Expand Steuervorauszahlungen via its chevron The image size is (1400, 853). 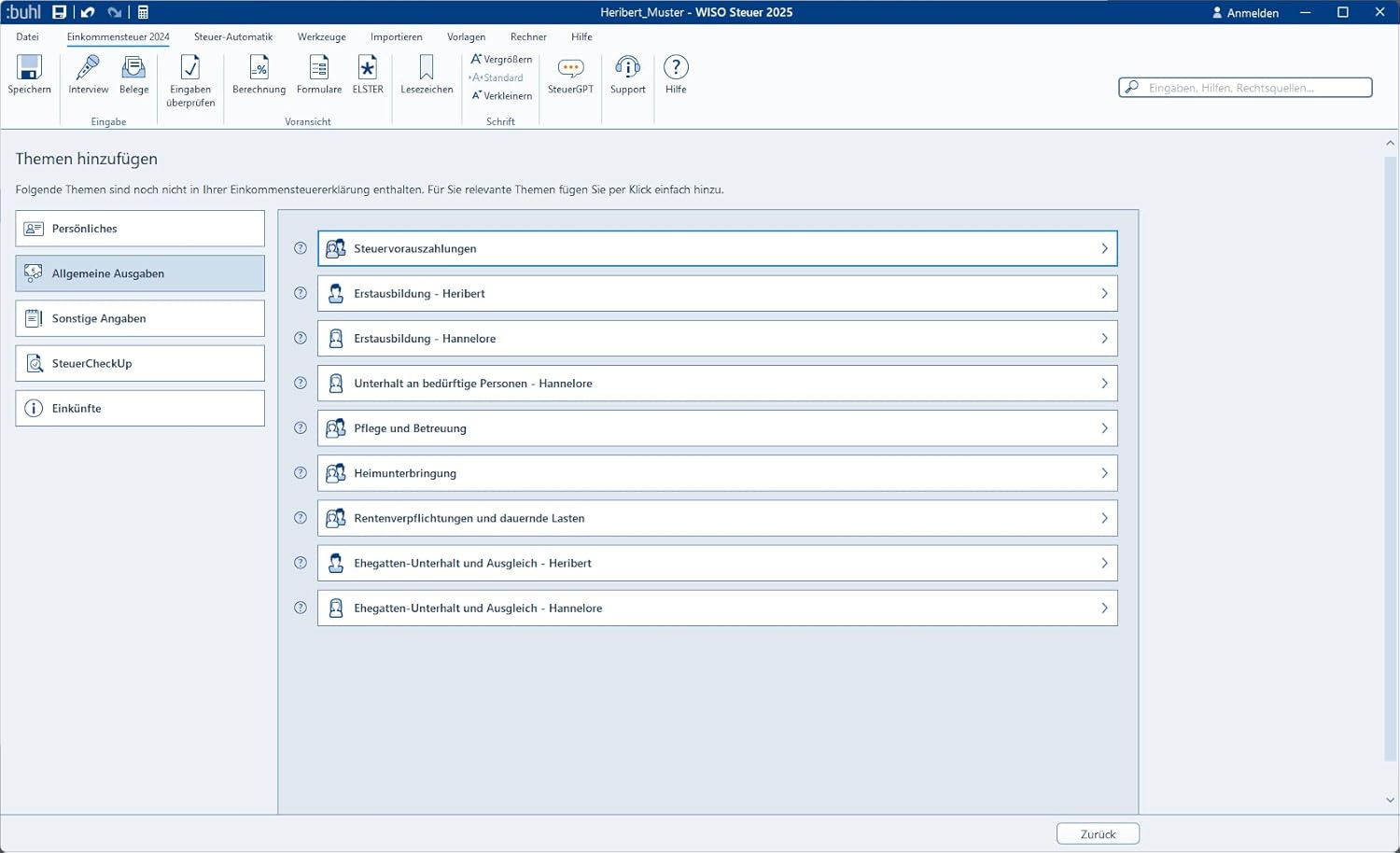click(1104, 248)
